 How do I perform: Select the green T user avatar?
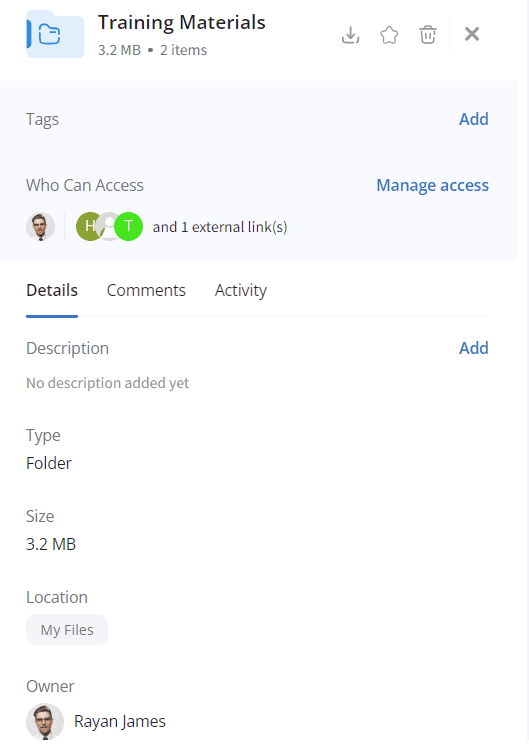(129, 226)
